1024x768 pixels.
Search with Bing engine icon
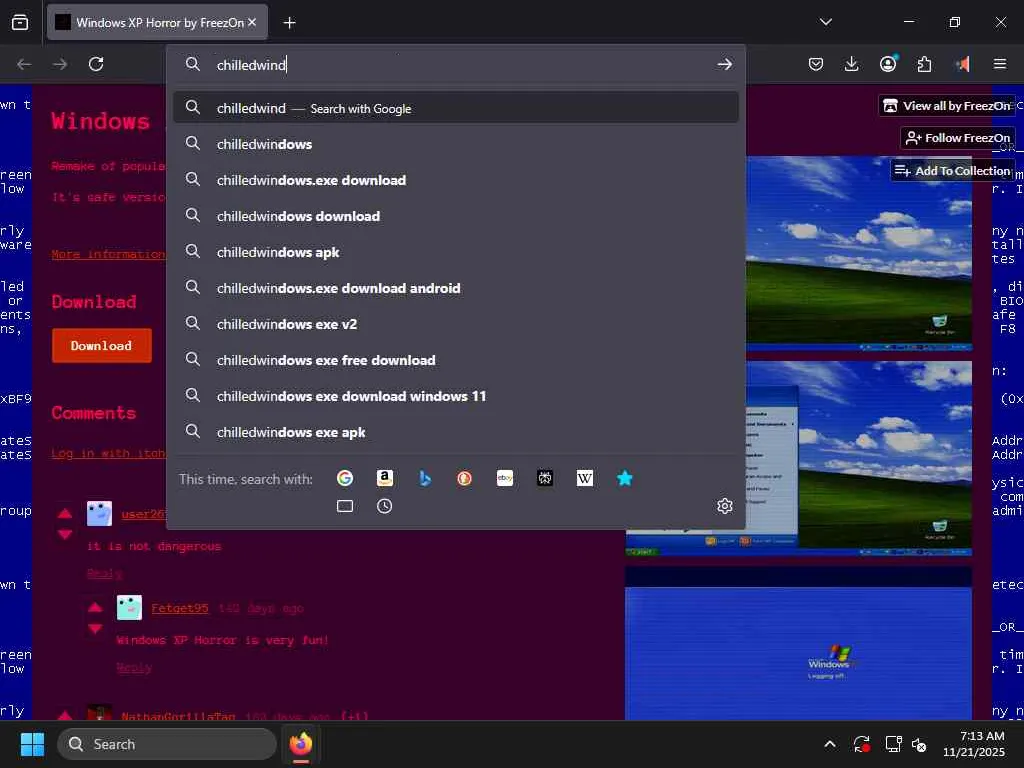[424, 478]
